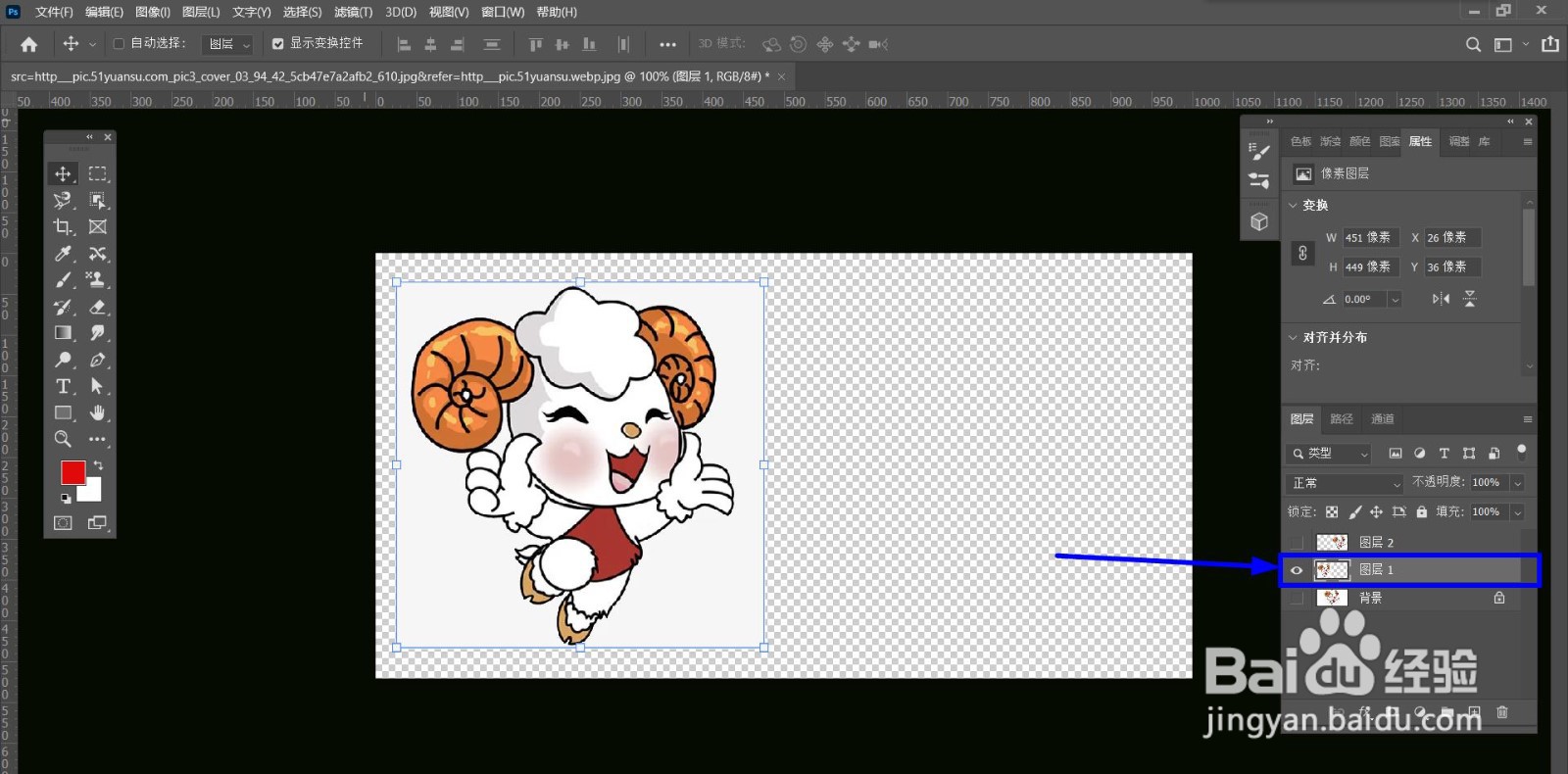This screenshot has height=774, width=1568.
Task: Toggle the lock all padlock icon
Action: click(1421, 511)
